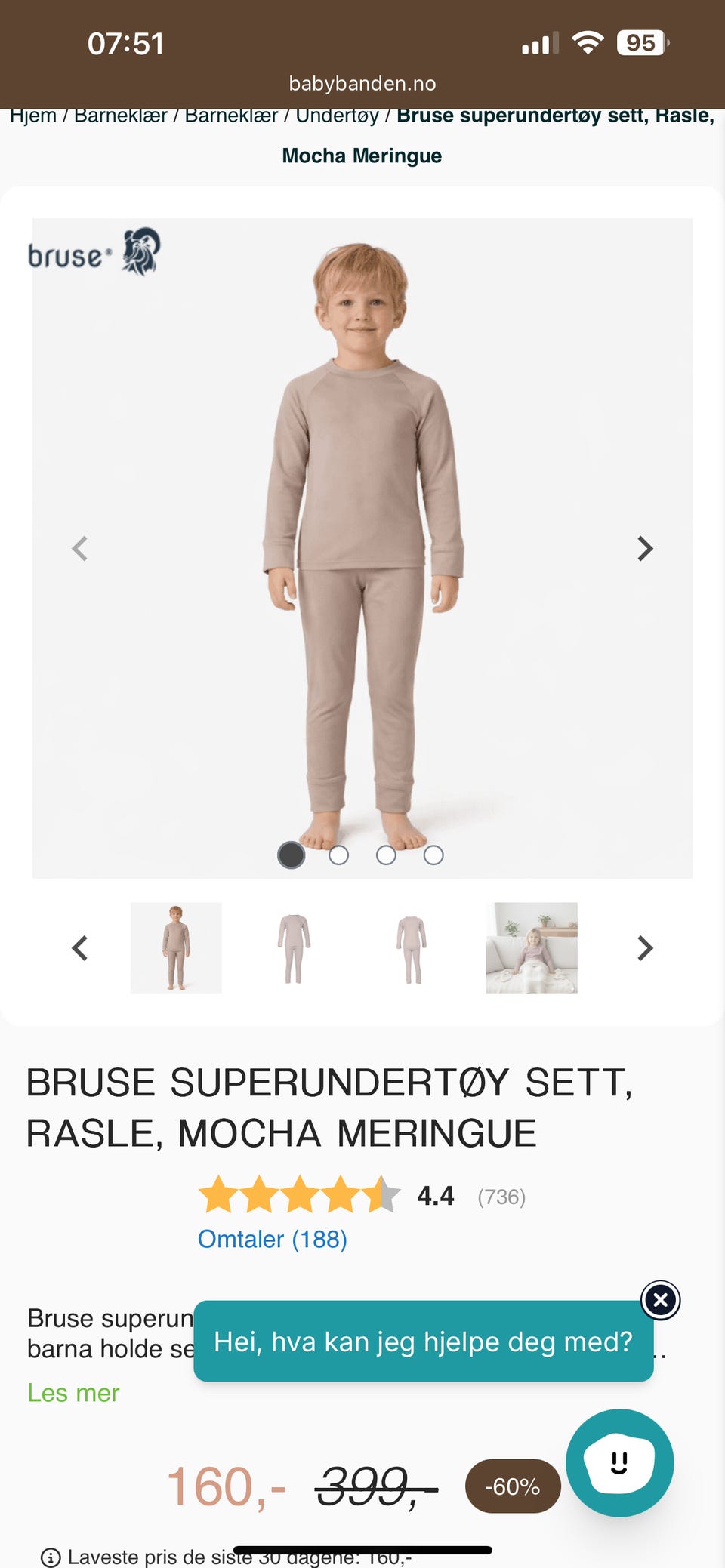The width and height of the screenshot is (725, 1568).
Task: Close the chat greeting bubble
Action: [661, 1300]
